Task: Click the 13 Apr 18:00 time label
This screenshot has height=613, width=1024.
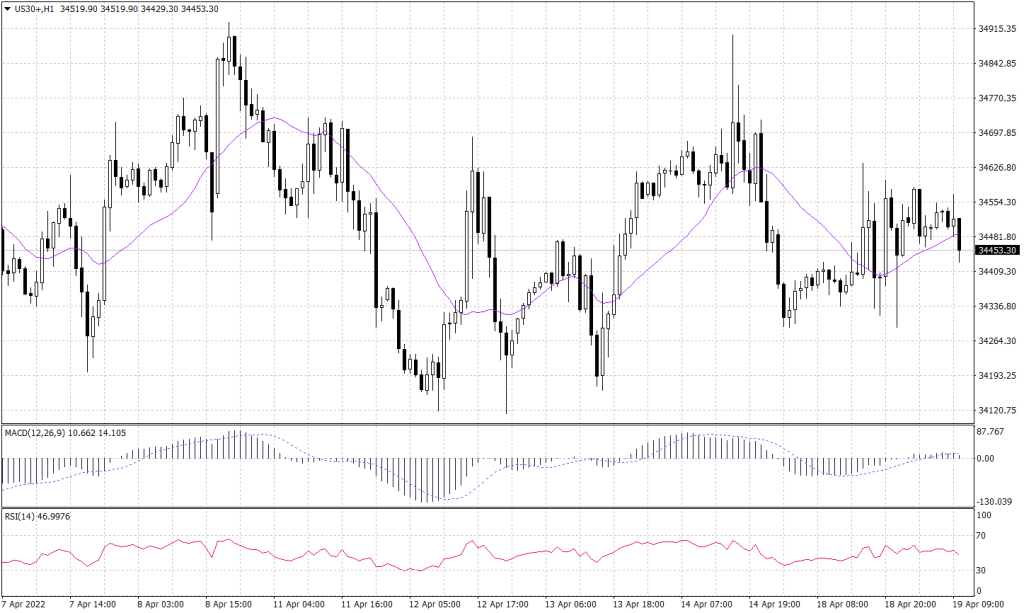Action: [x=638, y=605]
